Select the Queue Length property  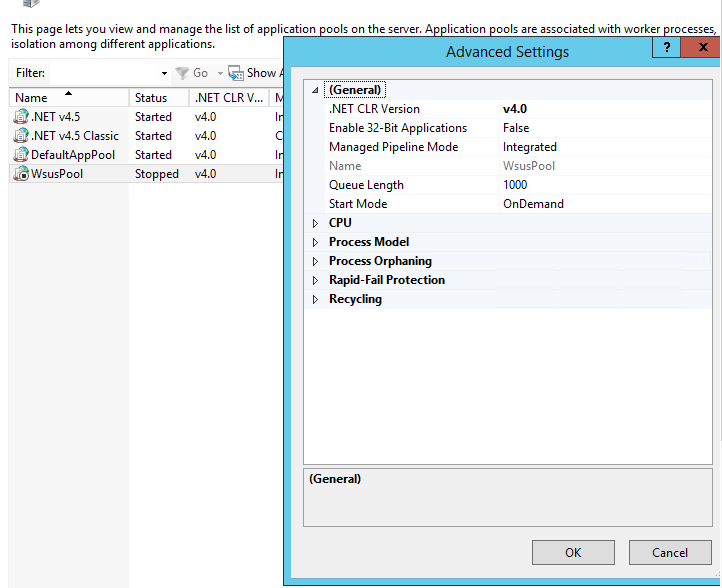coord(366,185)
